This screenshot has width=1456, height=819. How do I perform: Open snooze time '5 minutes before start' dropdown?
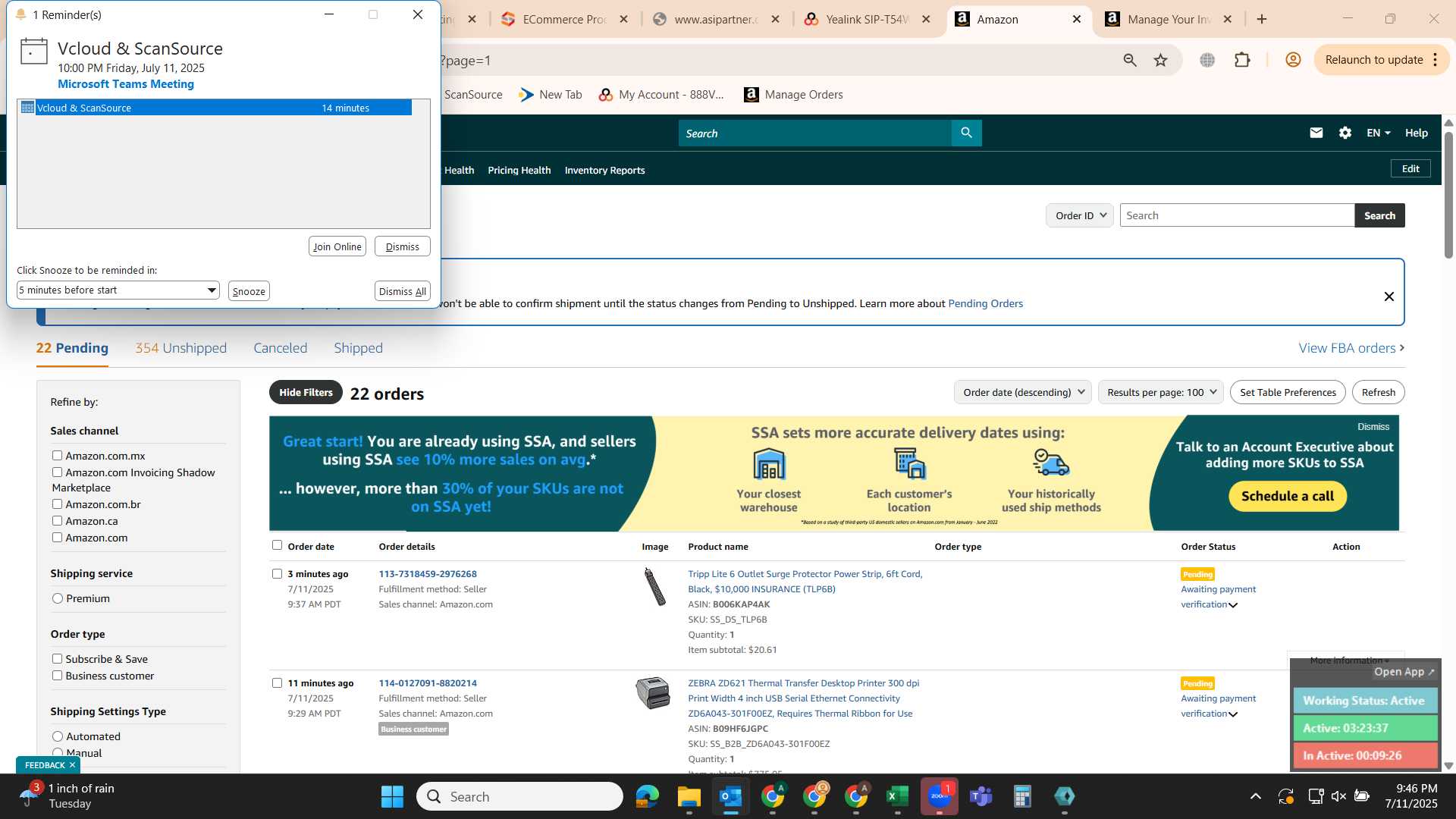pyautogui.click(x=118, y=290)
